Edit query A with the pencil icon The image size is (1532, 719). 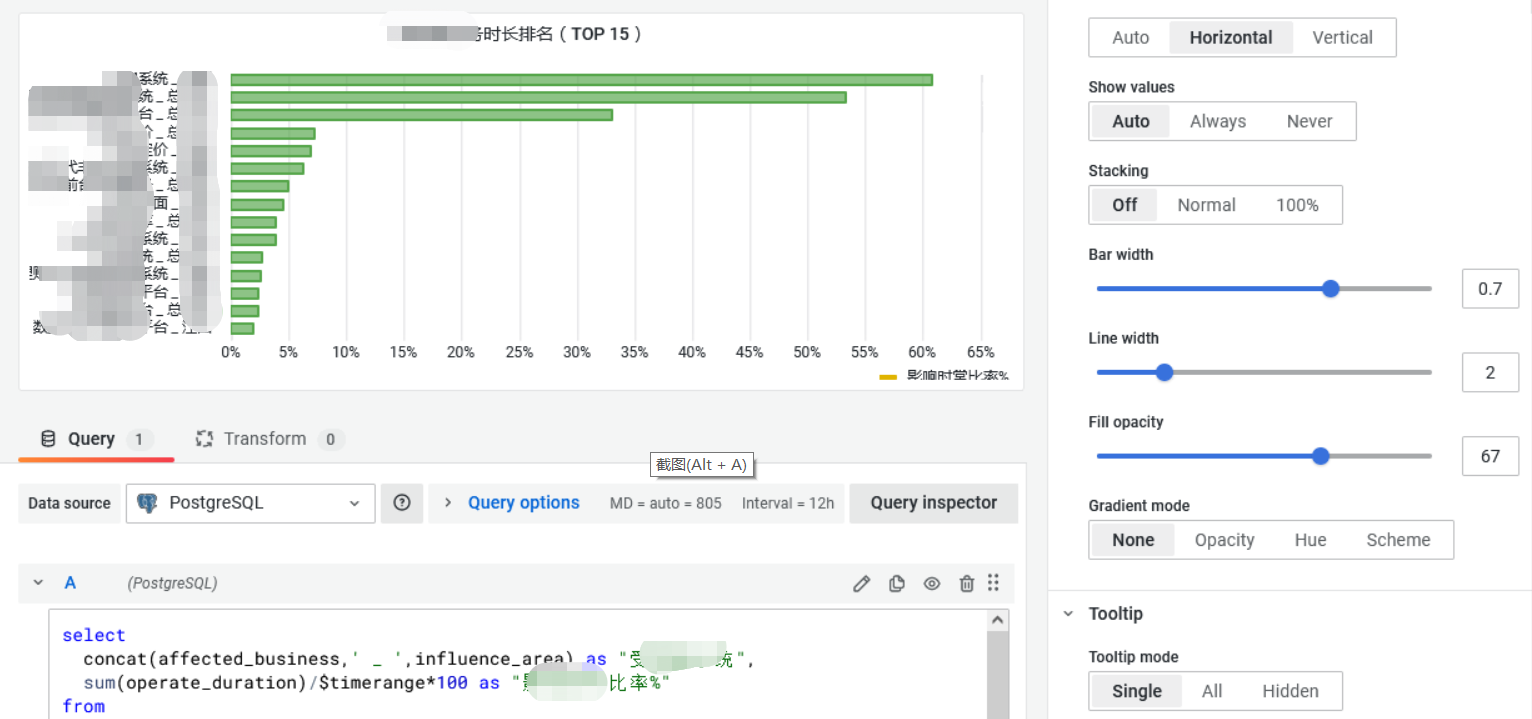(861, 583)
